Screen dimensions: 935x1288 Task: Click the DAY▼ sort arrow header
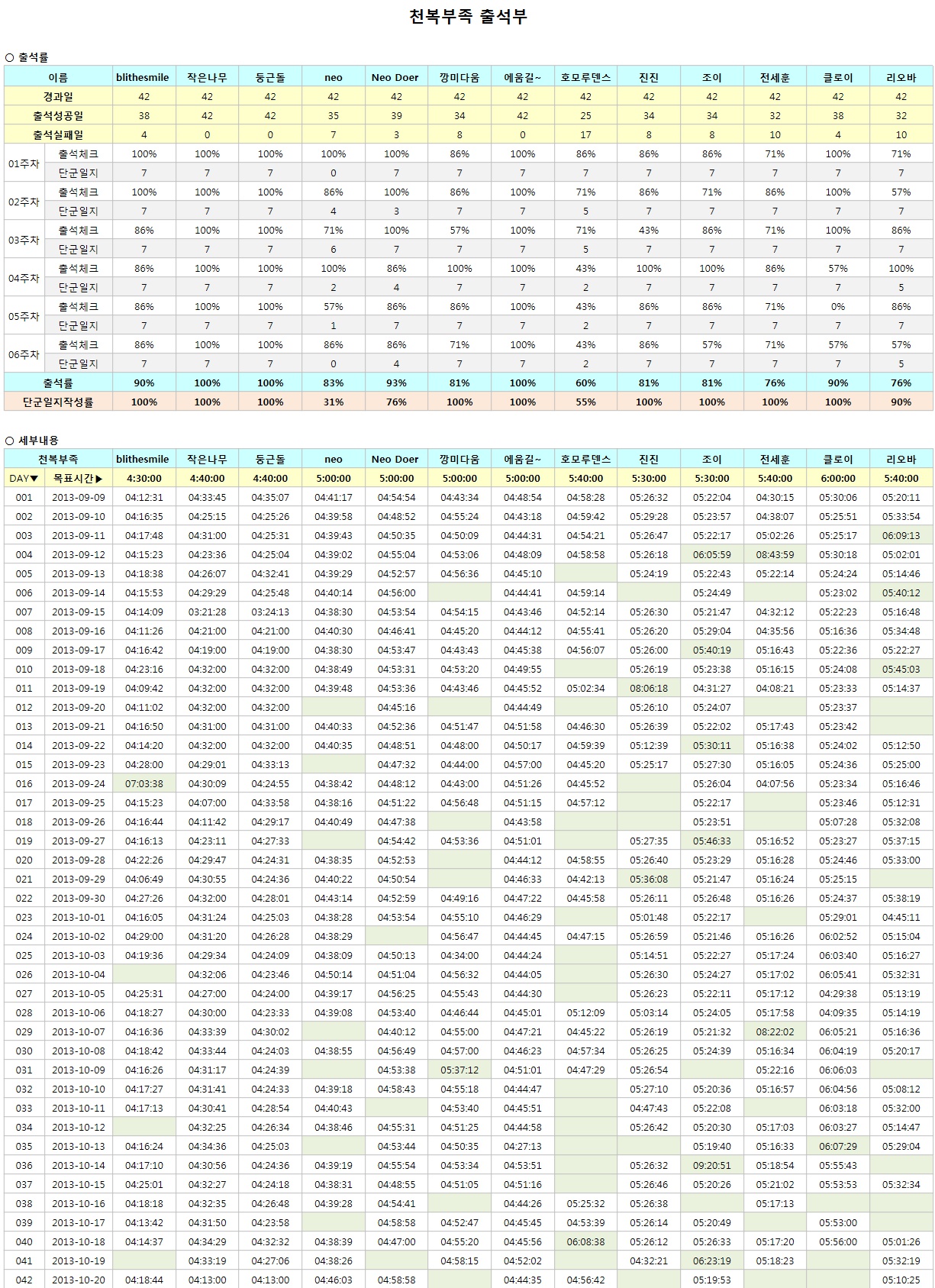(24, 479)
